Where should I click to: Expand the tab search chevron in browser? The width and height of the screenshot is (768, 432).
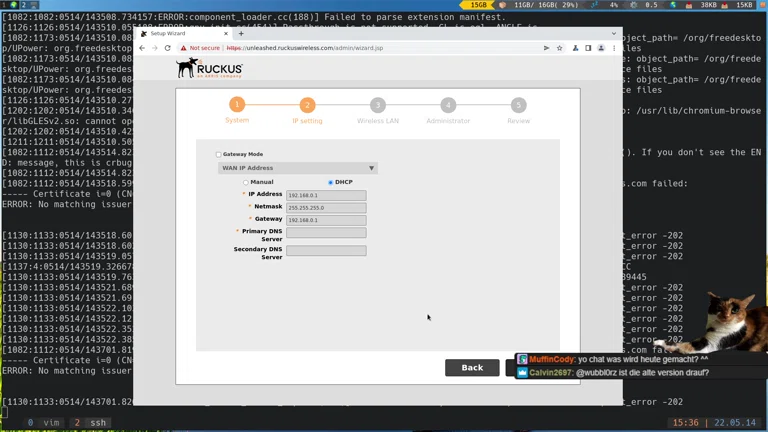(614, 33)
